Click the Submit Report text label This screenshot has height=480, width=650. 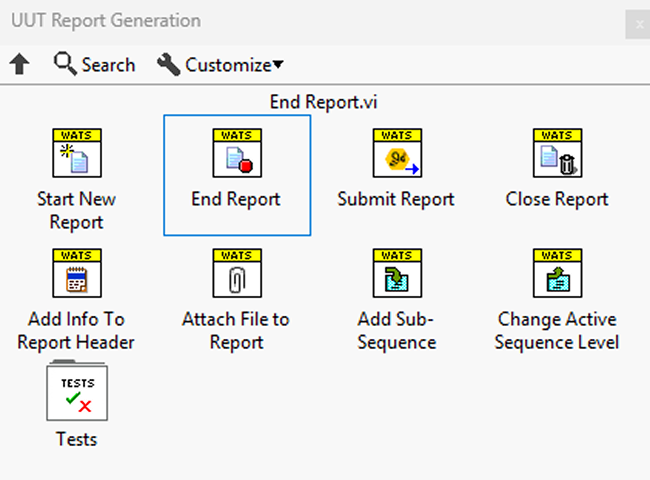[396, 199]
